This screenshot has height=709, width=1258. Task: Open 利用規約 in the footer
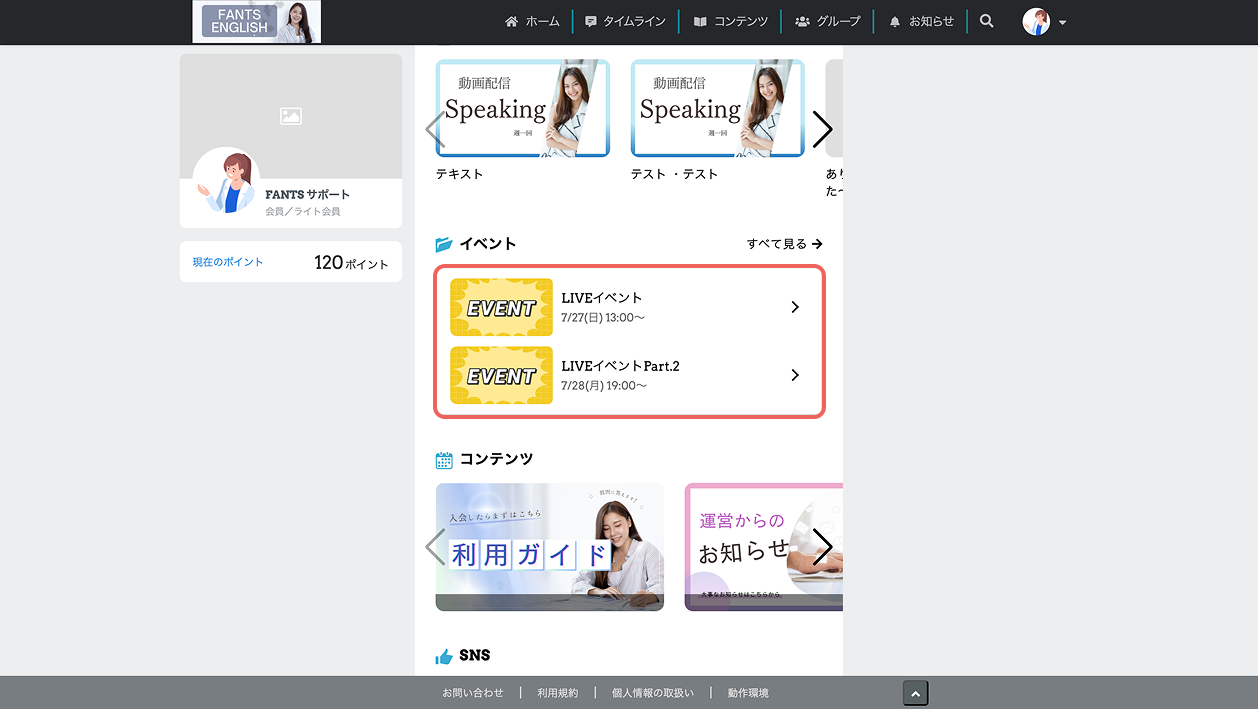(557, 693)
